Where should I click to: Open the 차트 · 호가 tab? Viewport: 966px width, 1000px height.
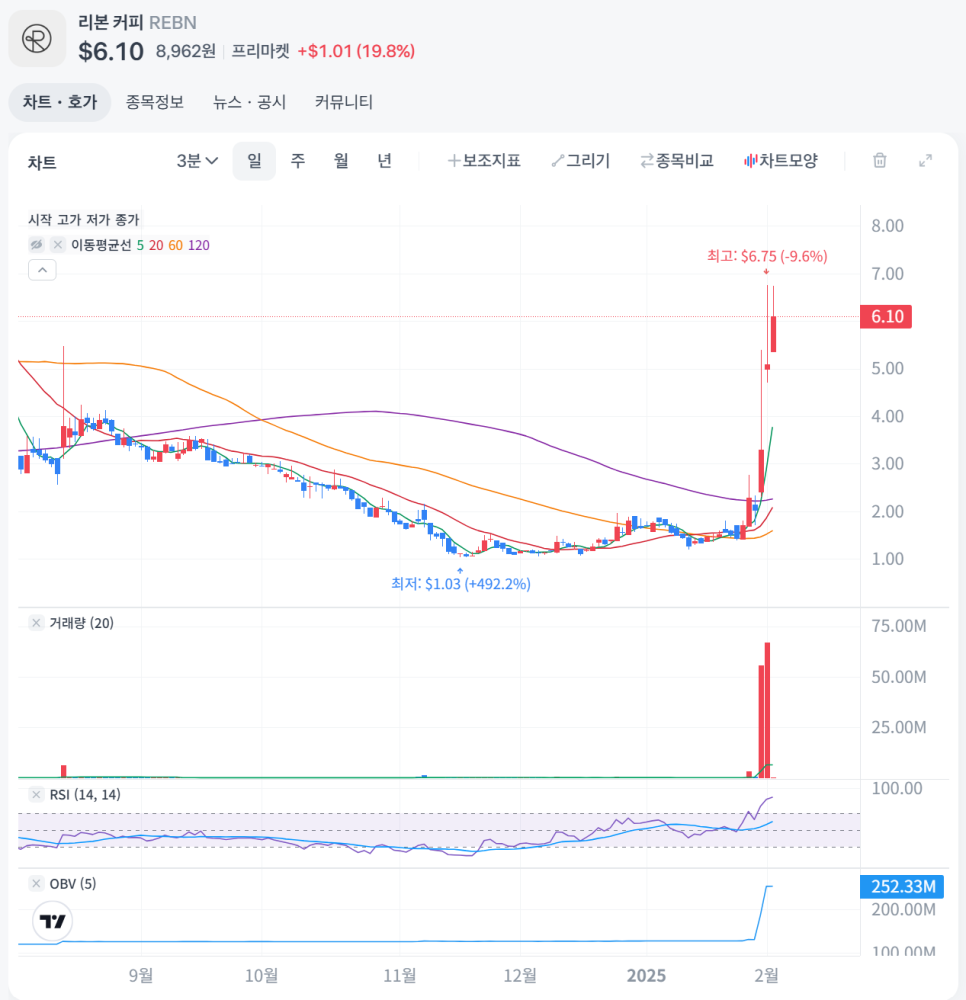60,102
